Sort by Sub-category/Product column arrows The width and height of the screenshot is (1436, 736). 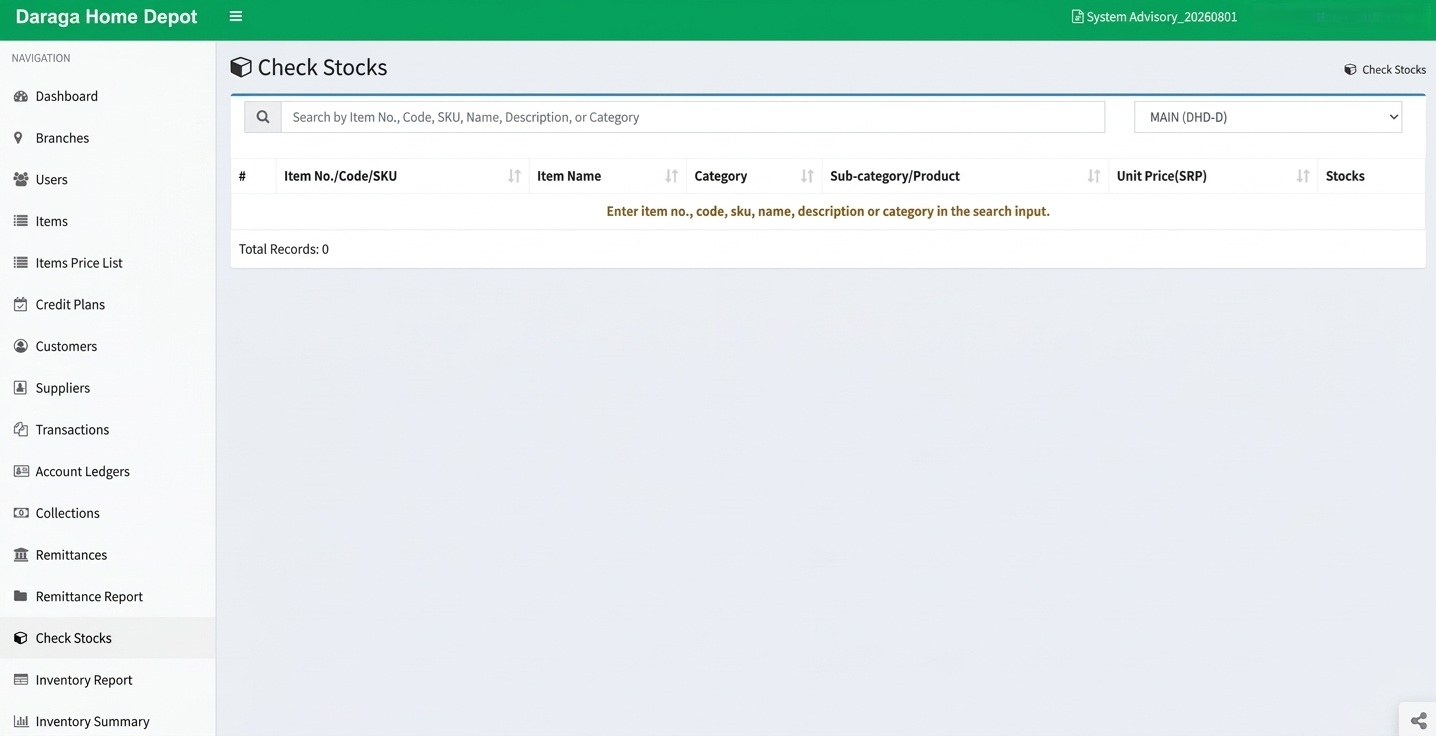(x=1093, y=176)
